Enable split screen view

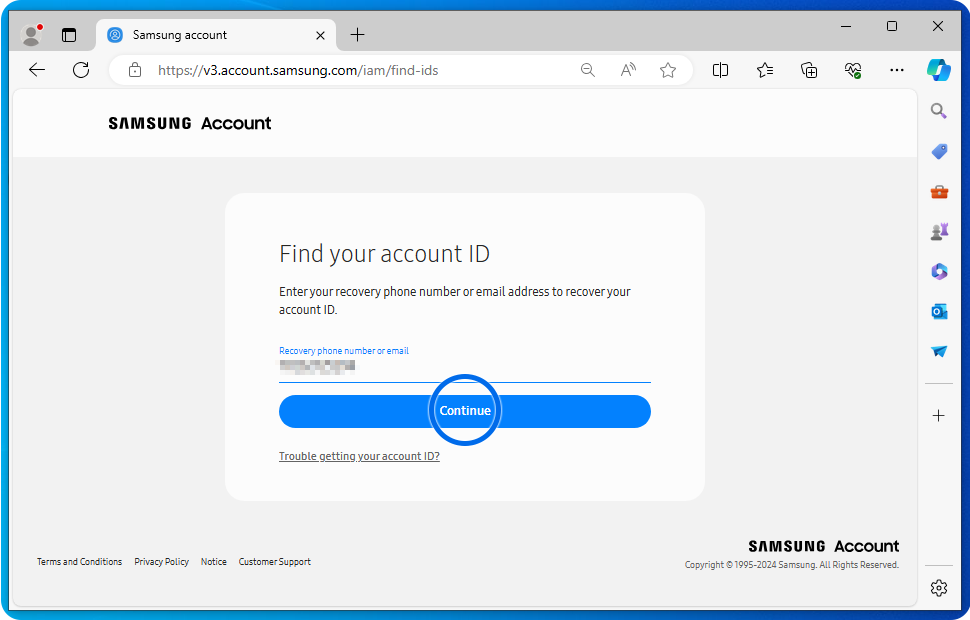720,70
